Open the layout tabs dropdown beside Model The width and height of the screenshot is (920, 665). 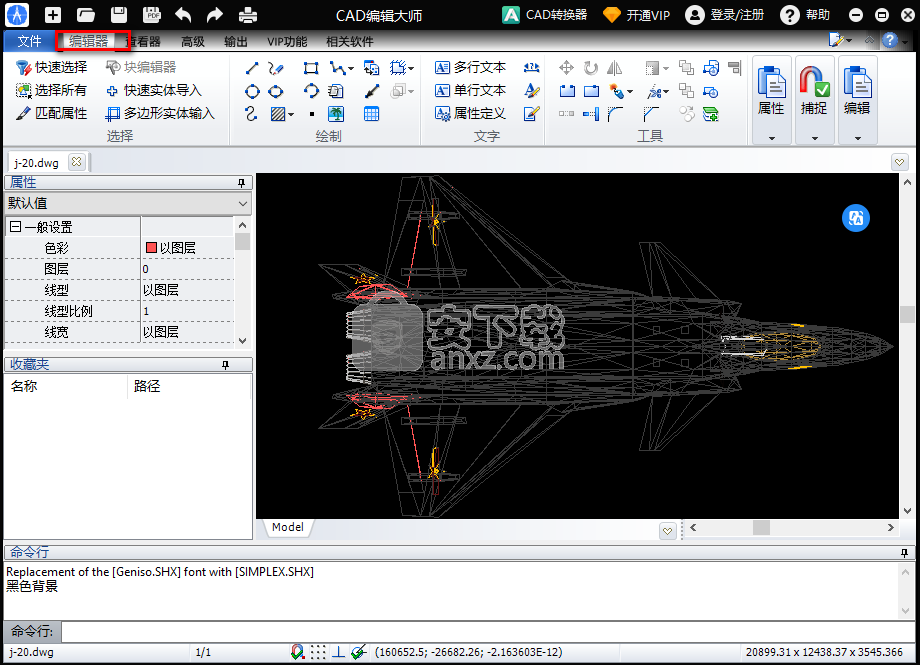[x=667, y=531]
